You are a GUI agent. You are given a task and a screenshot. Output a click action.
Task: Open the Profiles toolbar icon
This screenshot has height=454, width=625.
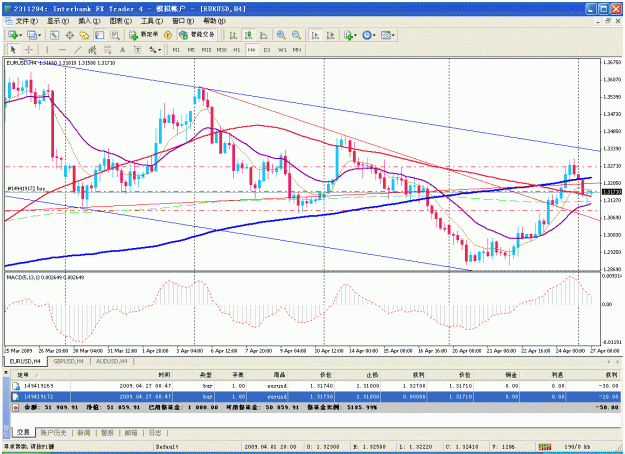[x=32, y=35]
